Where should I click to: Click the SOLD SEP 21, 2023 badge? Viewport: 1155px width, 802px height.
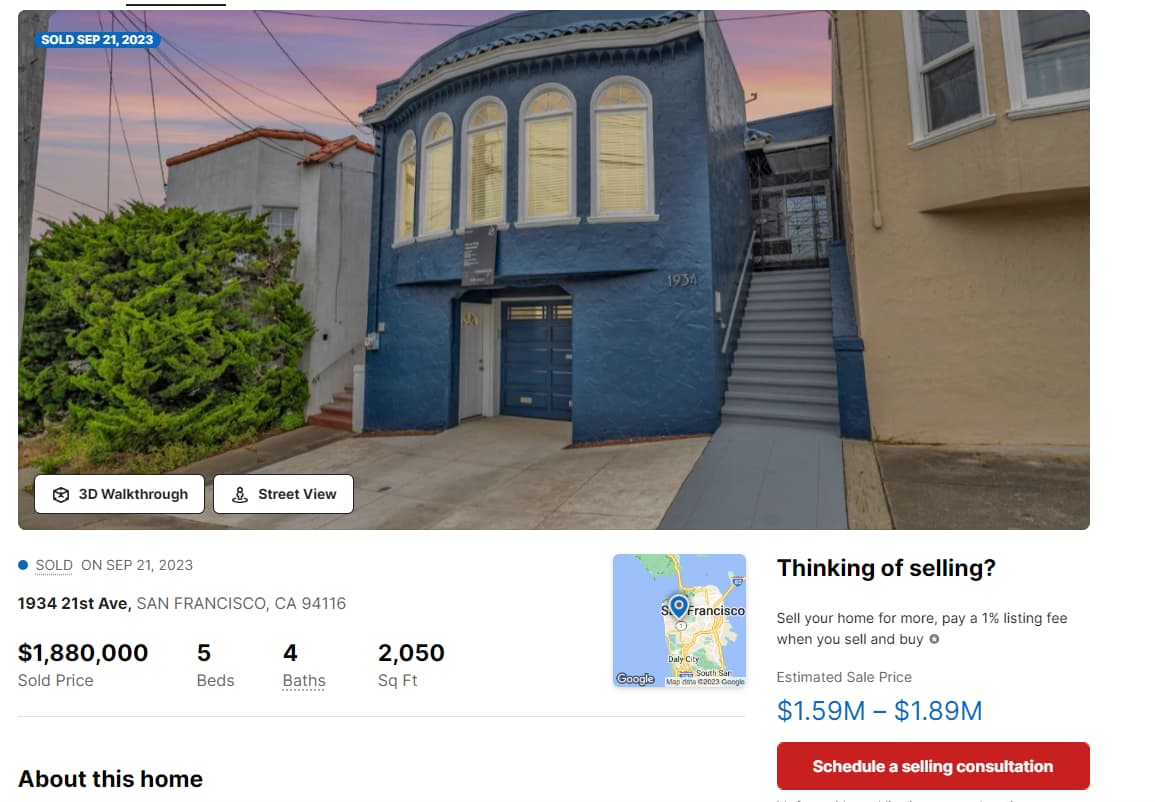click(97, 40)
